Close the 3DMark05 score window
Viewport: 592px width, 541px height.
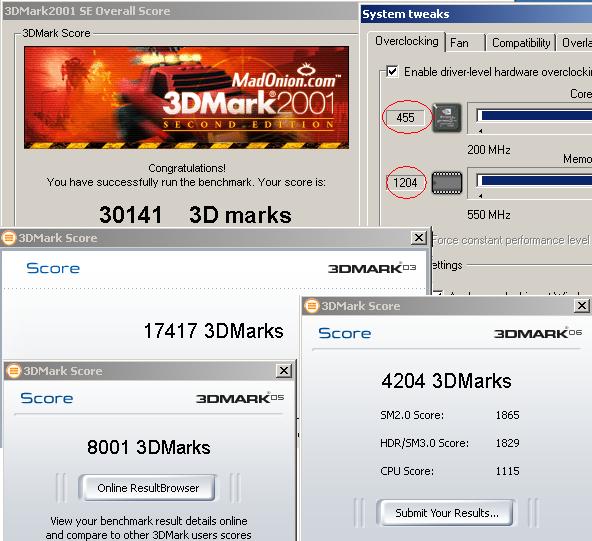[x=284, y=371]
